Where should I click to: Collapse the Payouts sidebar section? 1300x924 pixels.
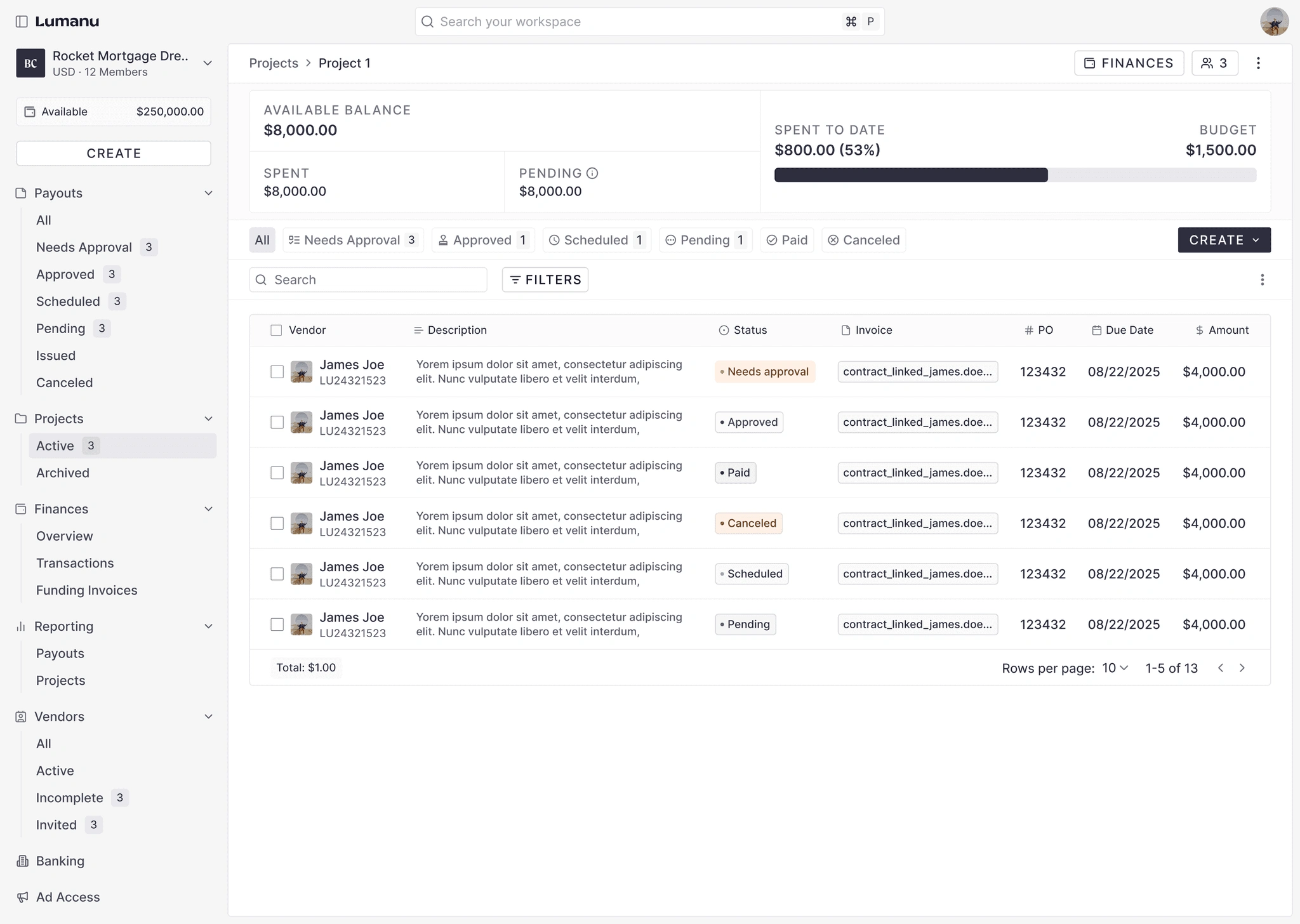coord(208,194)
